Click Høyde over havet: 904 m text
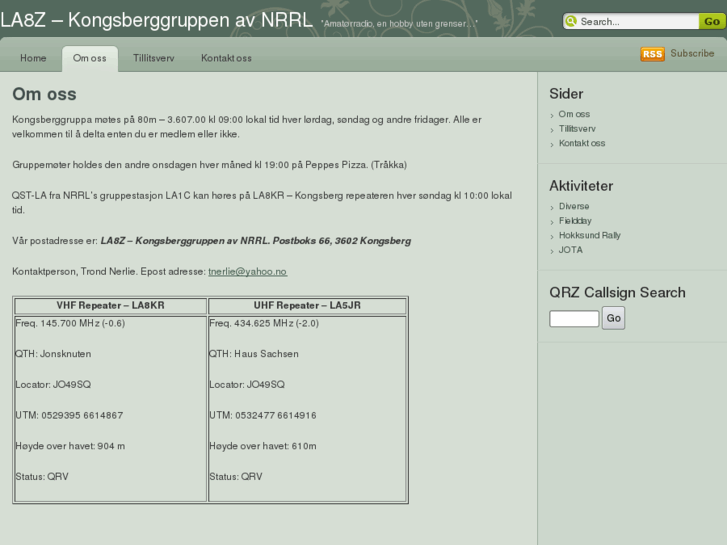 [x=70, y=446]
